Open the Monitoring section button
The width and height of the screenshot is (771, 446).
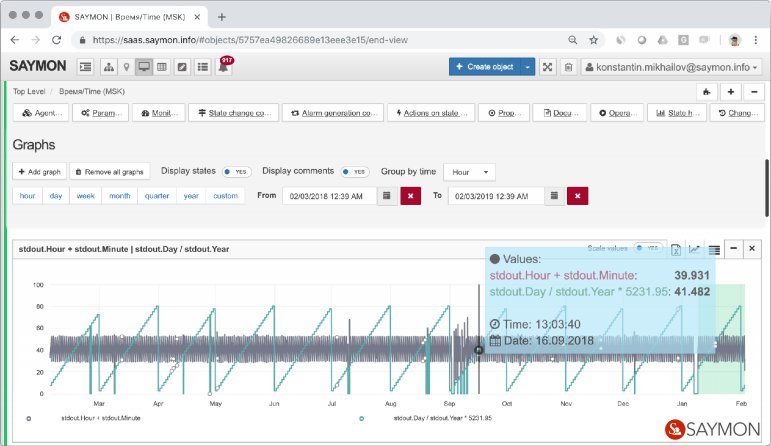click(159, 113)
